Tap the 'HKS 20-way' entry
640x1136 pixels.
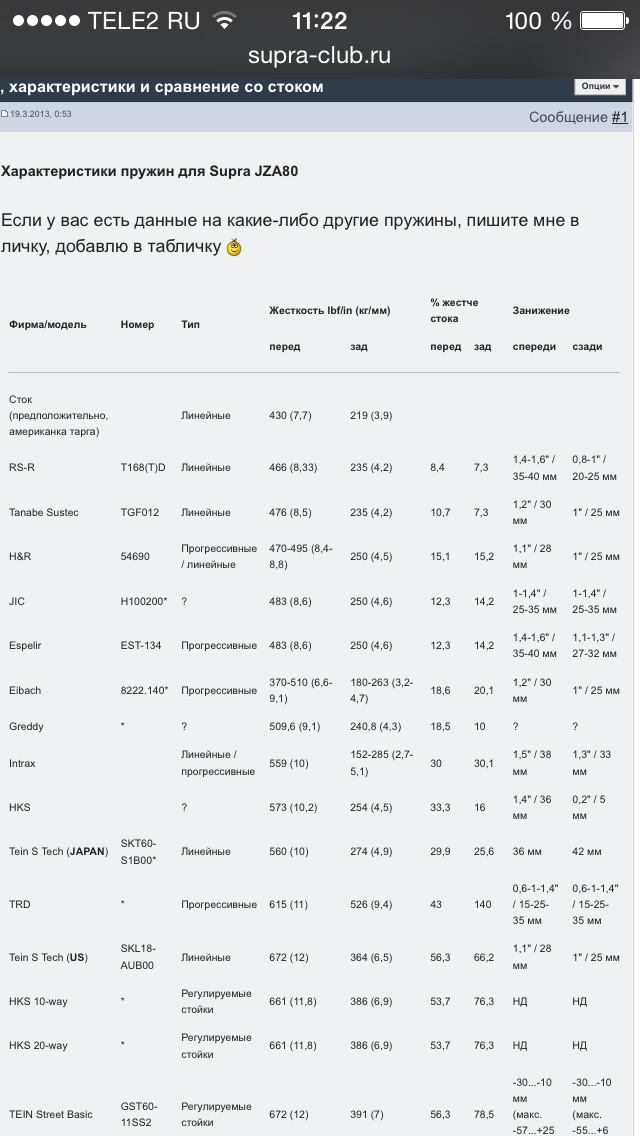[x=38, y=1046]
